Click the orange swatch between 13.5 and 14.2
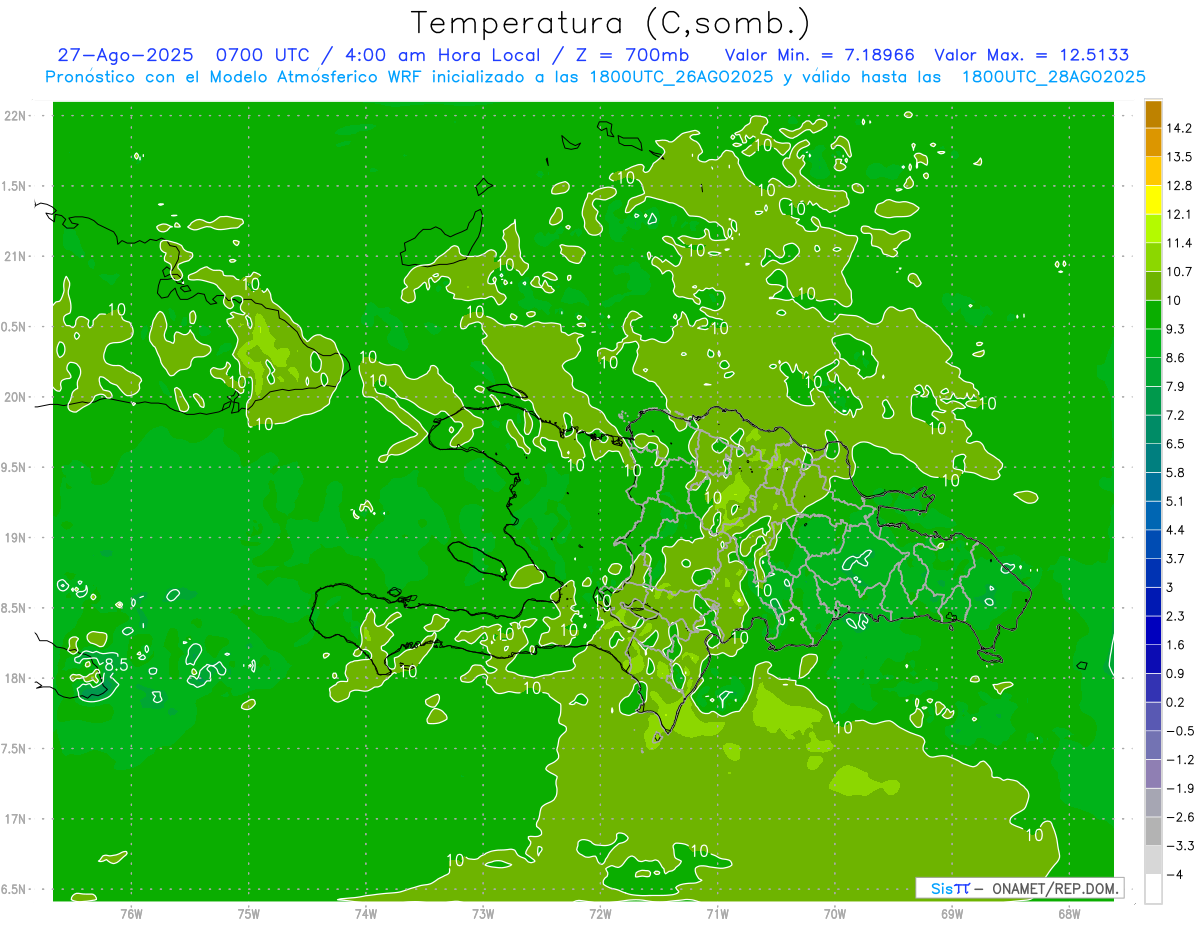Image resolution: width=1200 pixels, height=927 pixels. tap(1153, 143)
